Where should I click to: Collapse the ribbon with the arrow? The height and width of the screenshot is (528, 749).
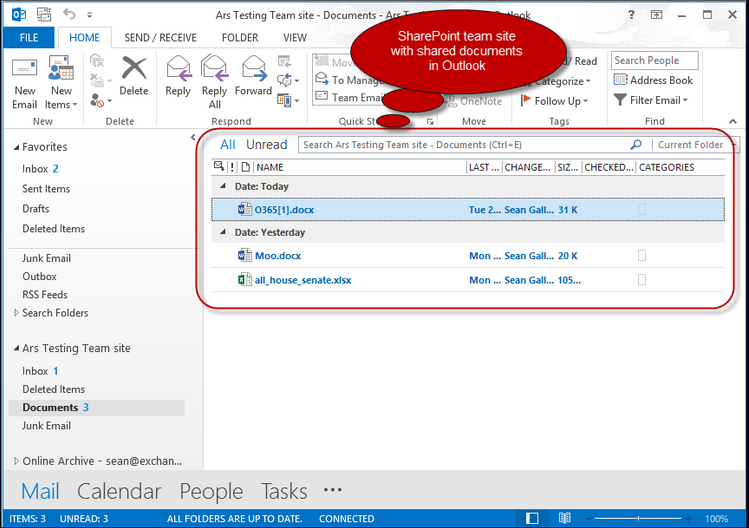click(733, 121)
